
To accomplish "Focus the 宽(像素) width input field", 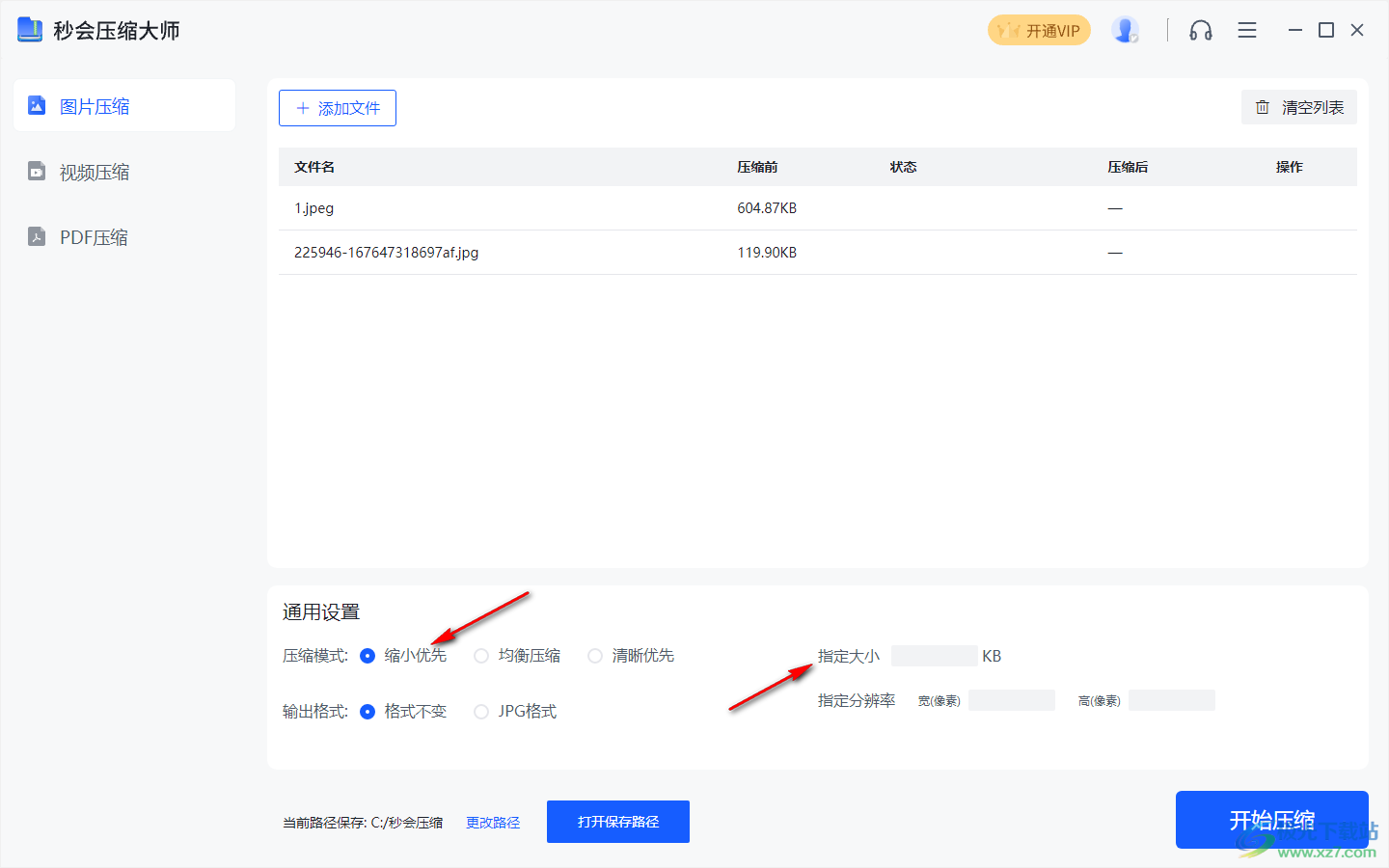I will [x=1012, y=700].
